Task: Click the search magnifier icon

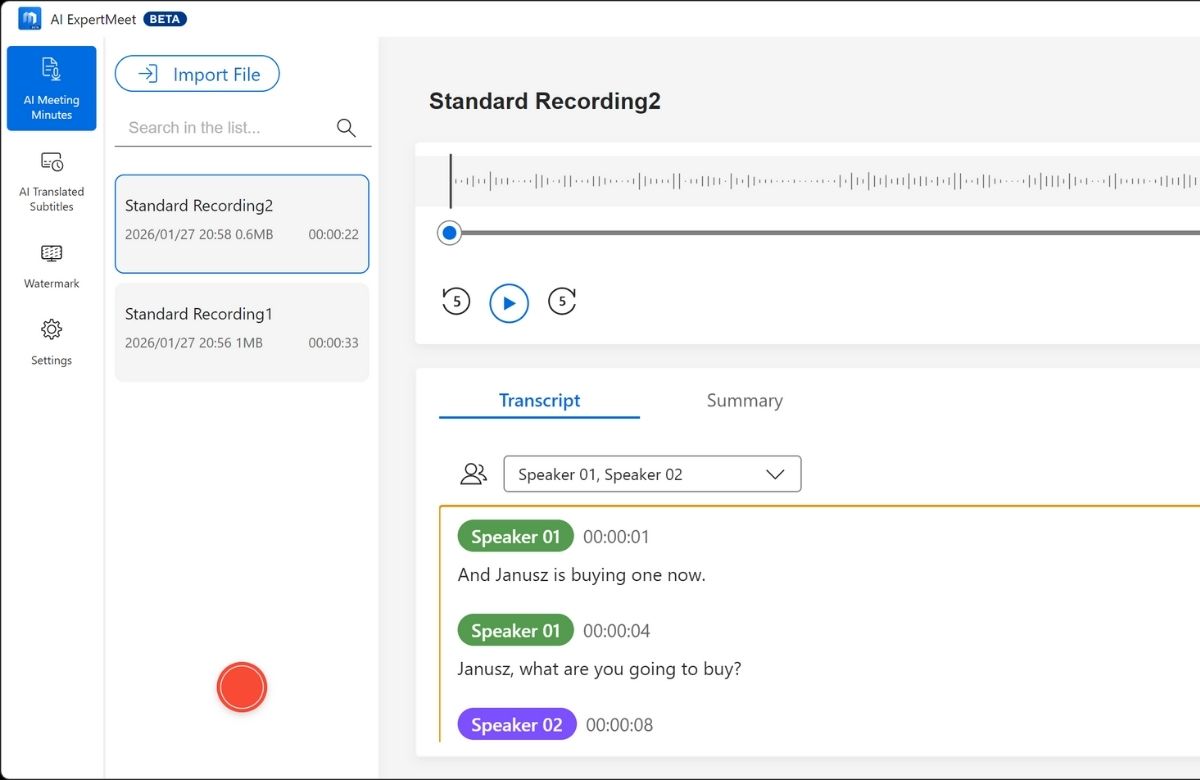Action: [346, 127]
